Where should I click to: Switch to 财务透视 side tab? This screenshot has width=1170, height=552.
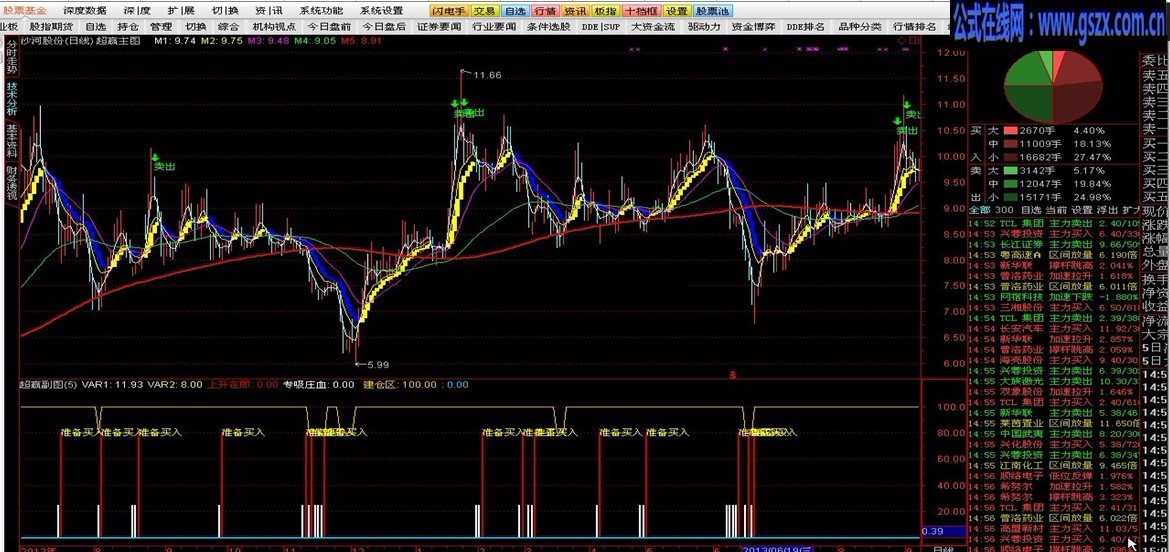[11, 183]
